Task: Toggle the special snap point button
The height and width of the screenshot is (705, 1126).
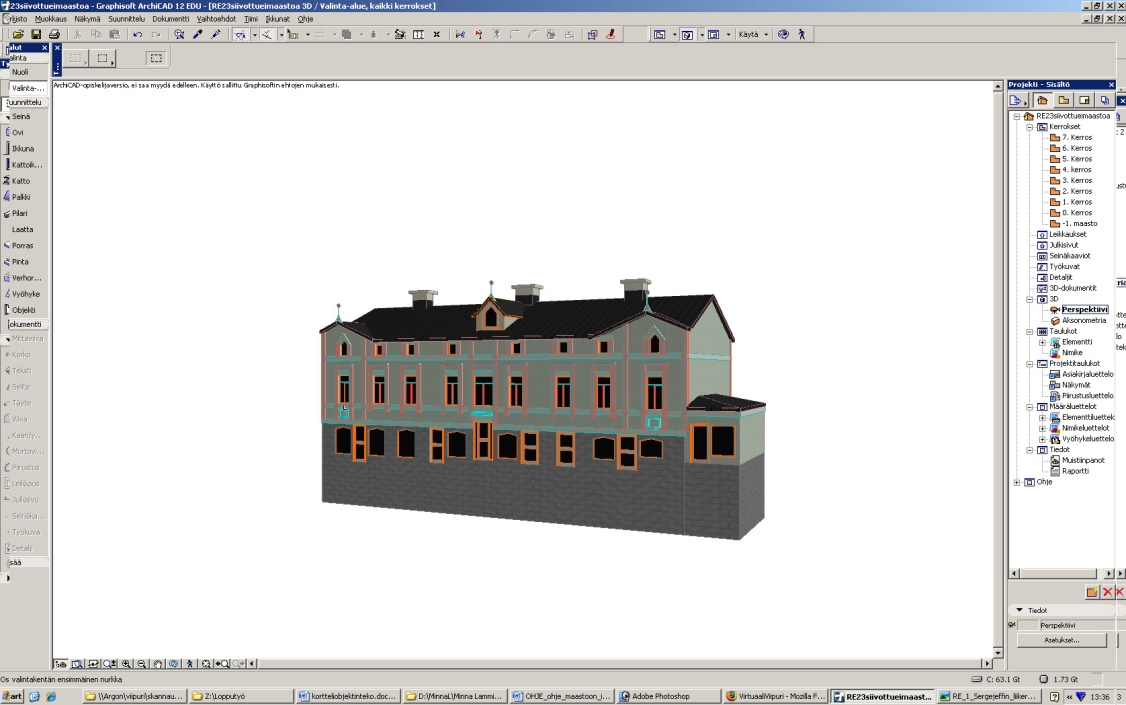Action: tap(266, 34)
